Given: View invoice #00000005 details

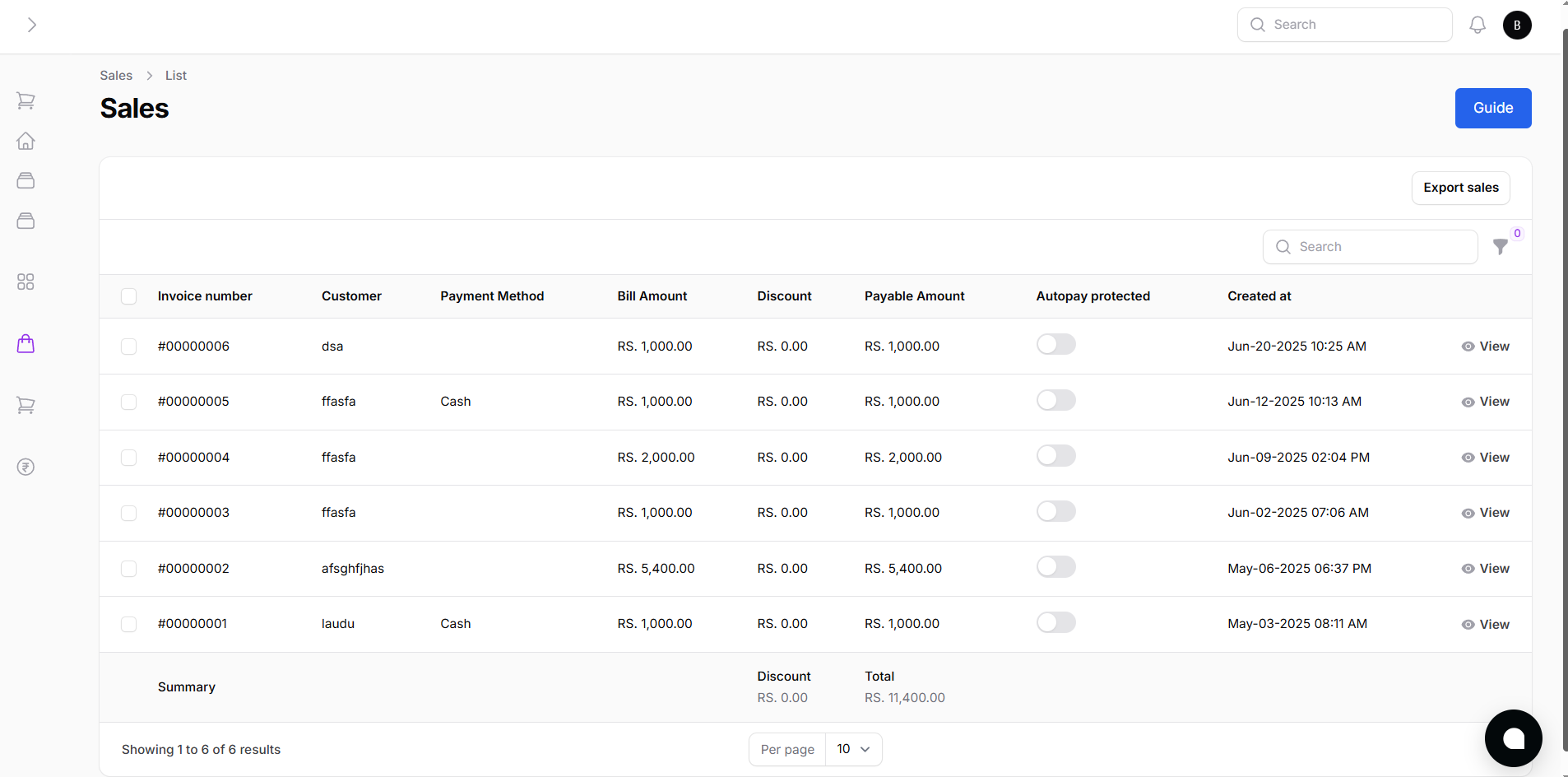Looking at the screenshot, I should click(1486, 402).
